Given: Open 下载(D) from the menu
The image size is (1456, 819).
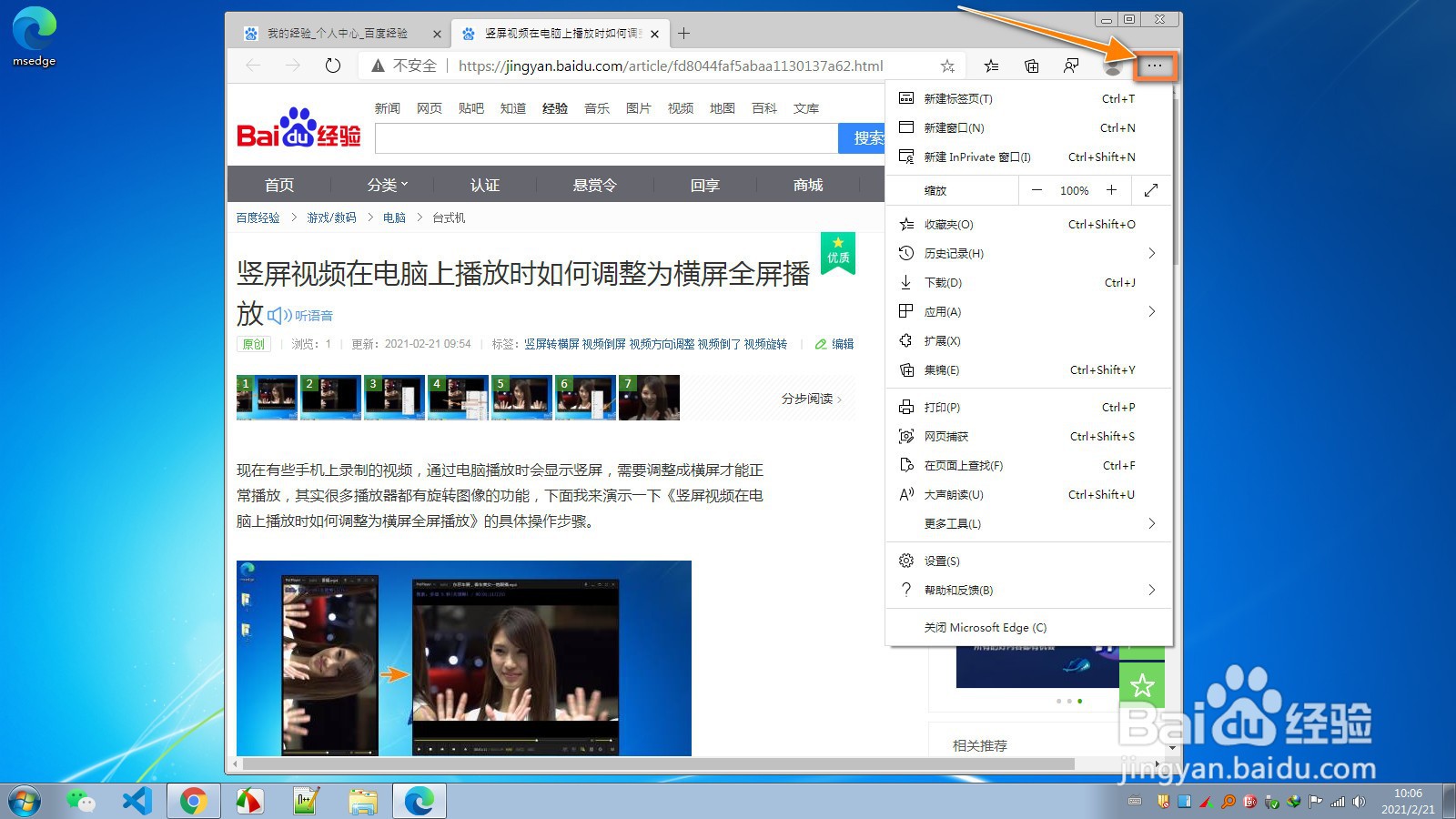Looking at the screenshot, I should (1028, 282).
